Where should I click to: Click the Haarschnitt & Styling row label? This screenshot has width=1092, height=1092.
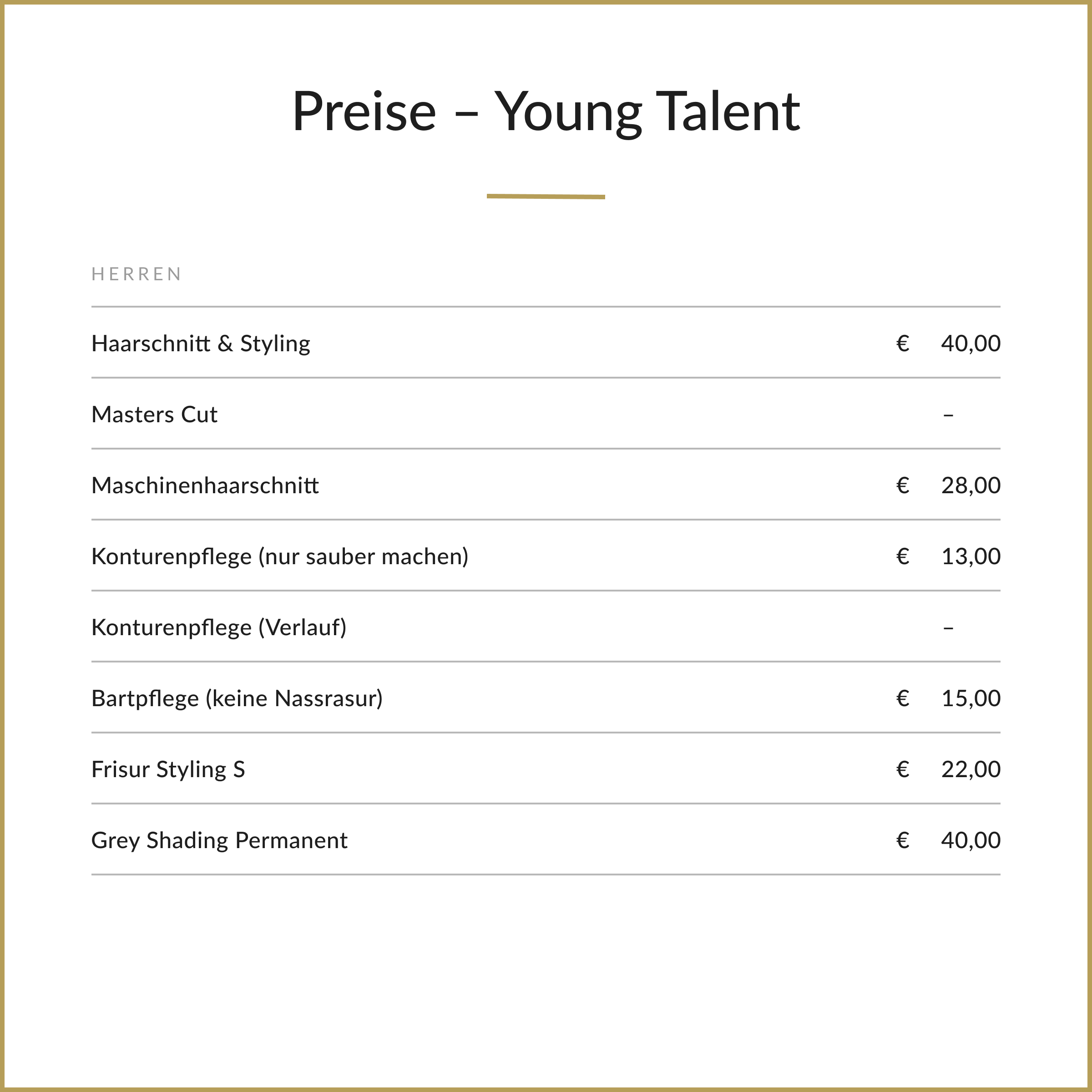tap(201, 344)
